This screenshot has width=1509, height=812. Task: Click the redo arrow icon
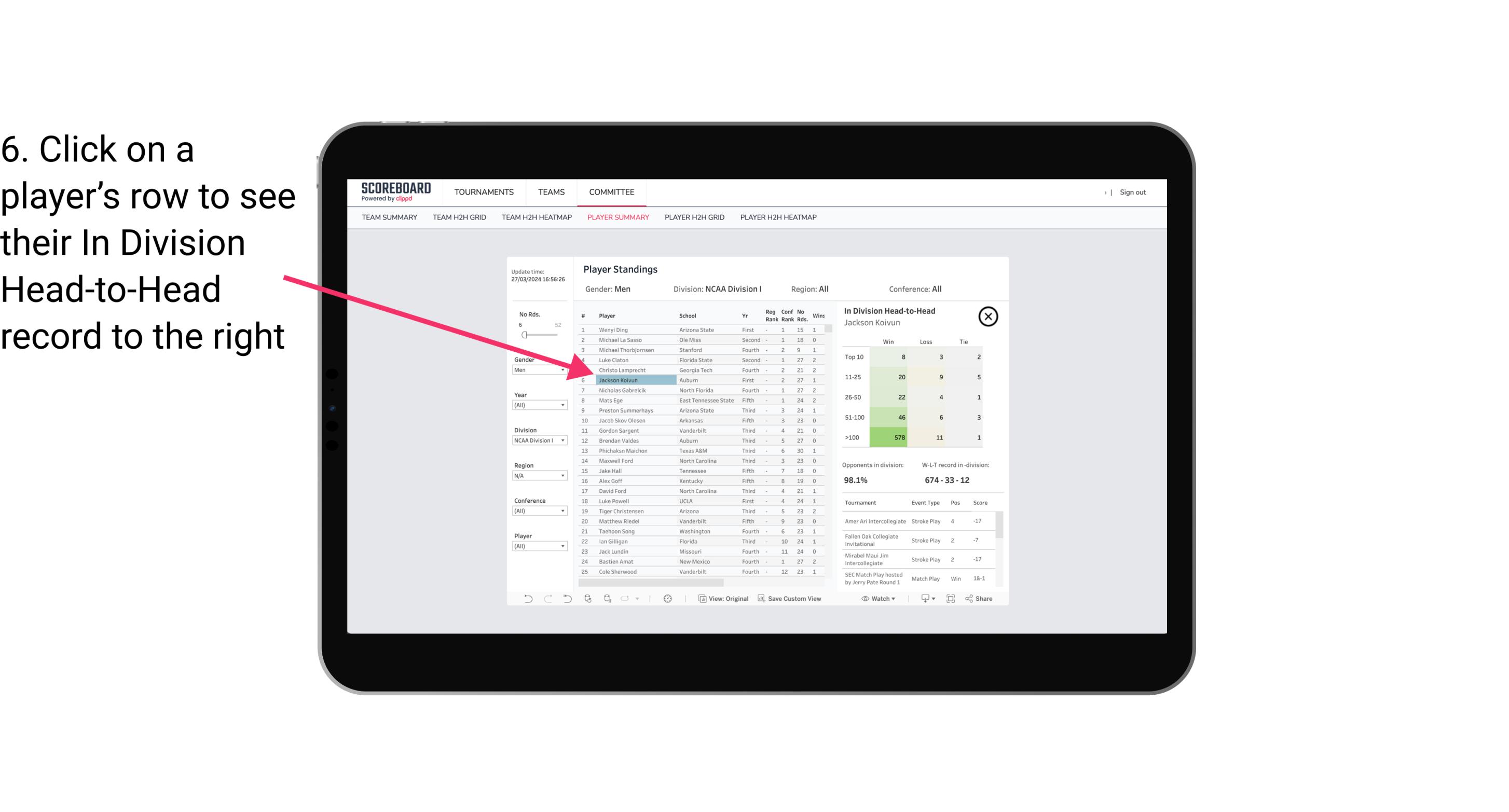coord(546,600)
